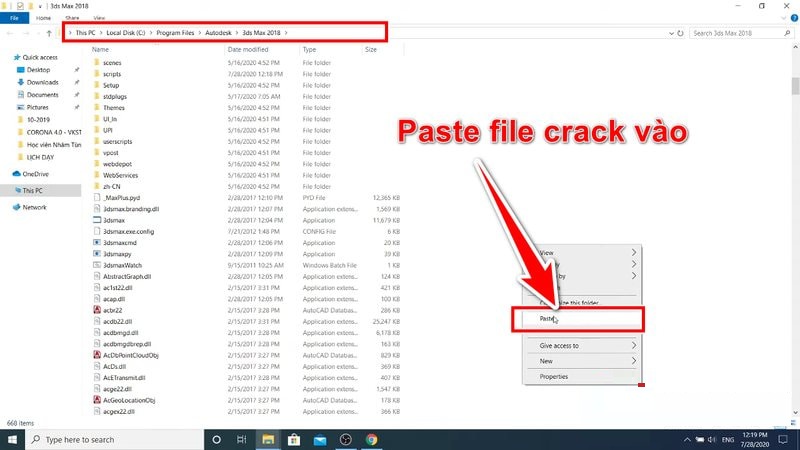
Task: Switch to the Home ribbon tab
Action: click(43, 18)
